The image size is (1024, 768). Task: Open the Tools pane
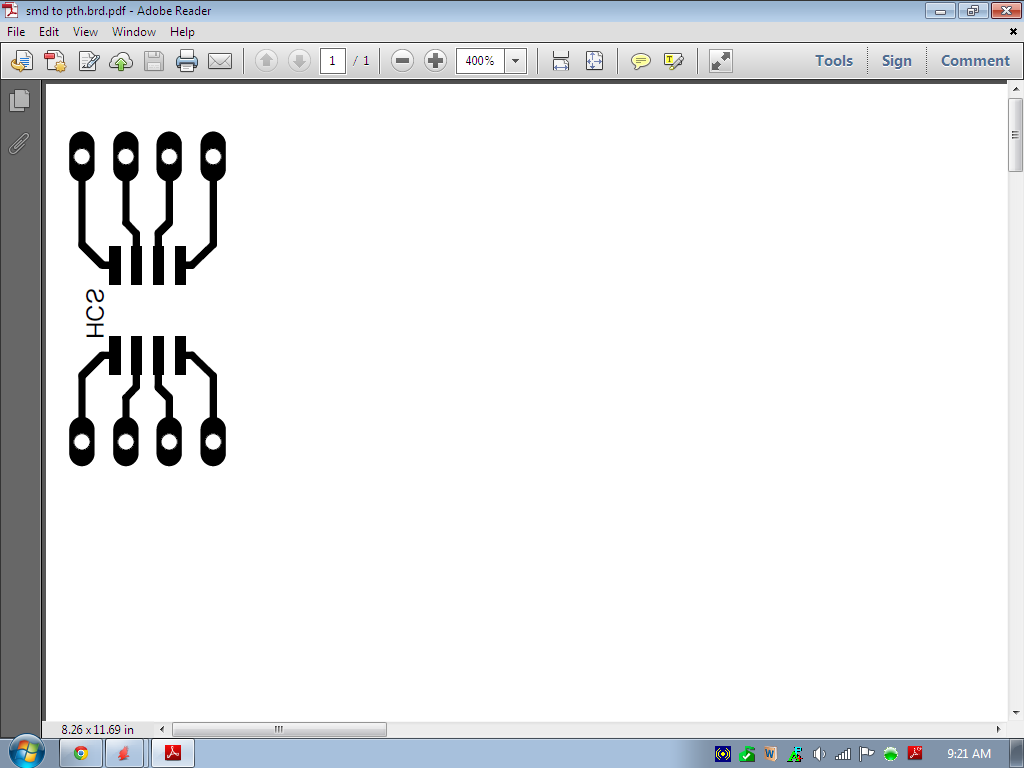[834, 61]
